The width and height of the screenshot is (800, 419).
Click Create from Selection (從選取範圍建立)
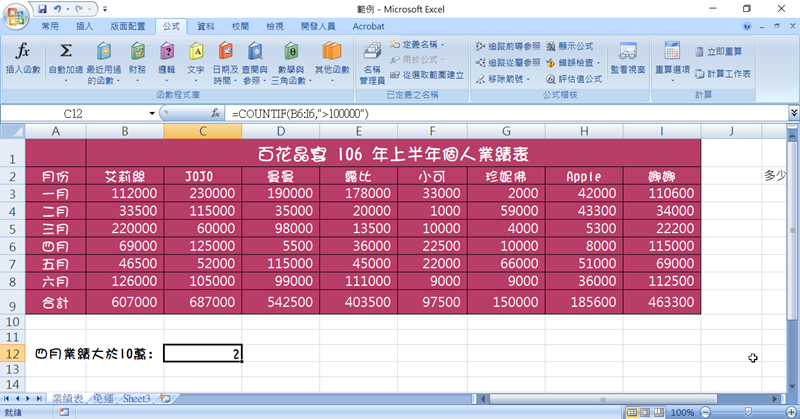coord(427,75)
